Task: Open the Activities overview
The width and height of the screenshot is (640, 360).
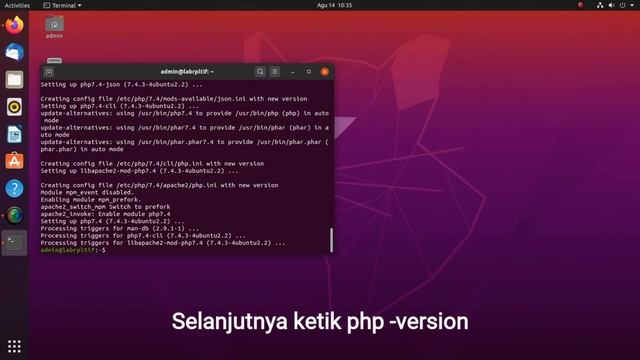Action: coord(17,5)
